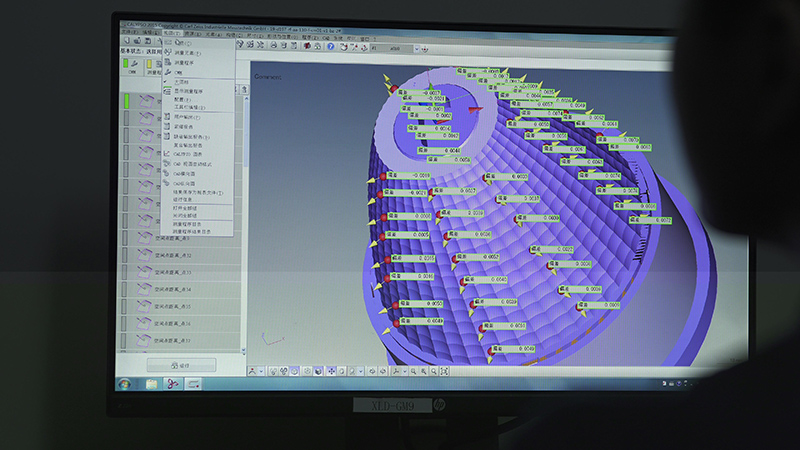The height and width of the screenshot is (450, 800).
Task: Click the wireframe cube icon in CAD toolbar
Action: tap(308, 371)
